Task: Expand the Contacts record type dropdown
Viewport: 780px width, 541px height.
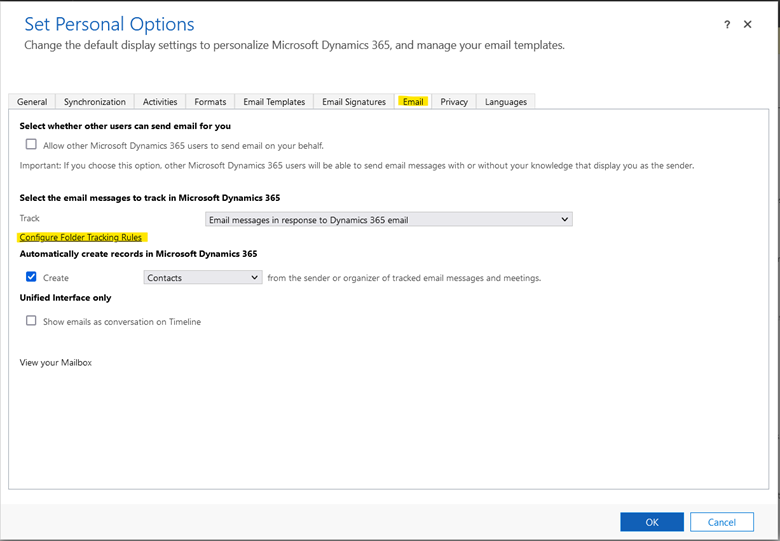Action: point(203,277)
